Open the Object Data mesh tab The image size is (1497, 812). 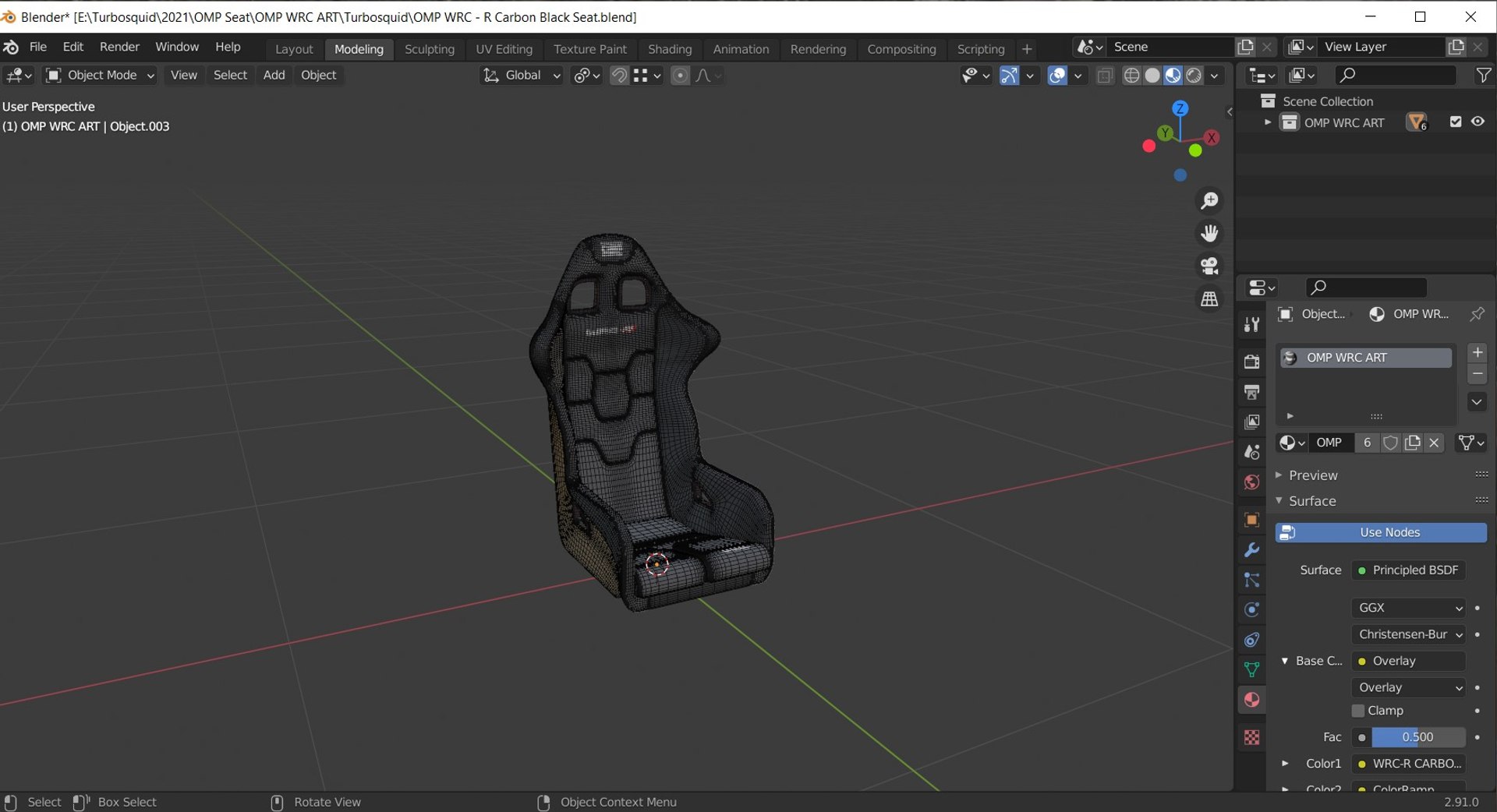coord(1251,669)
